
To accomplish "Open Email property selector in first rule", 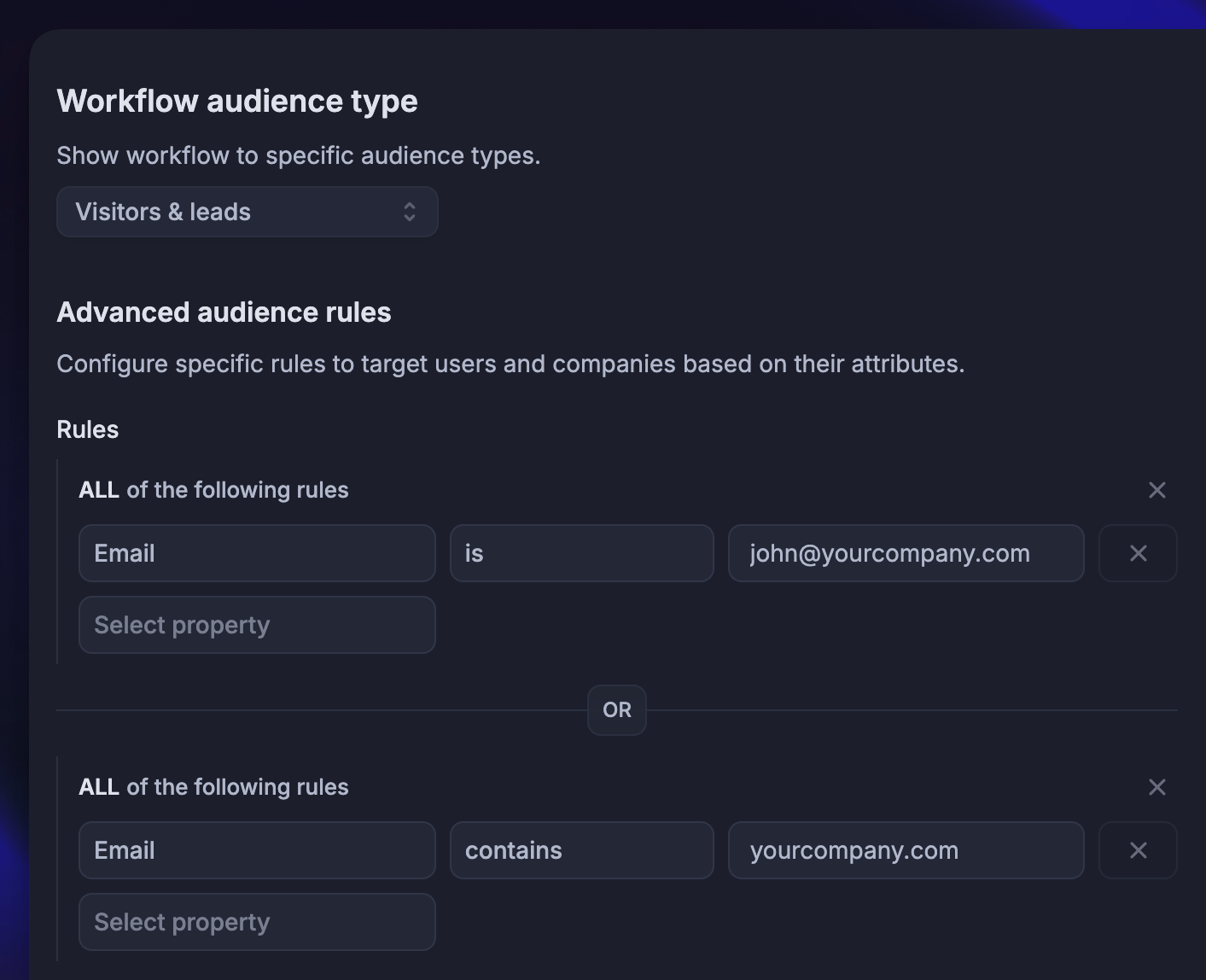I will [x=257, y=553].
